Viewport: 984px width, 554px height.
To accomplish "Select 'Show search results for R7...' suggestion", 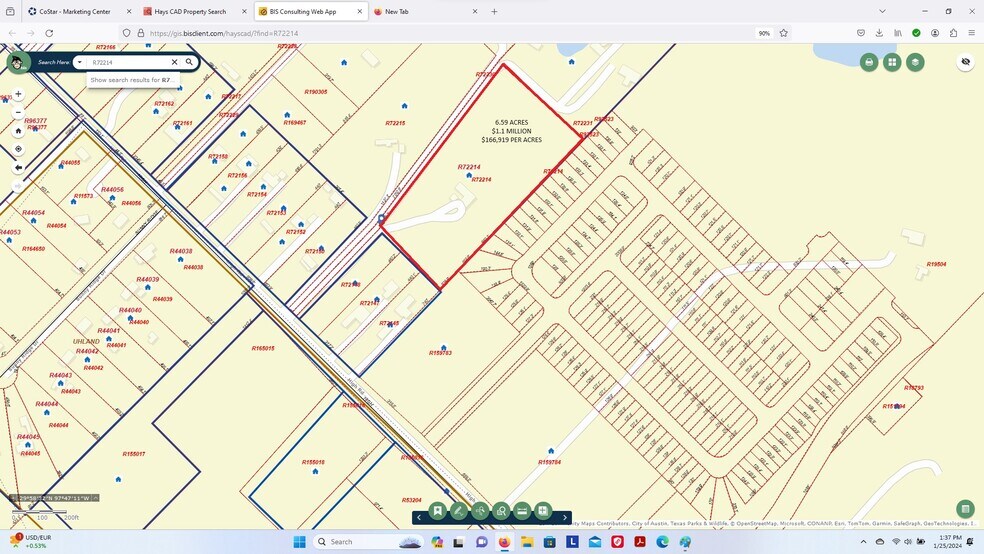I will tap(132, 80).
